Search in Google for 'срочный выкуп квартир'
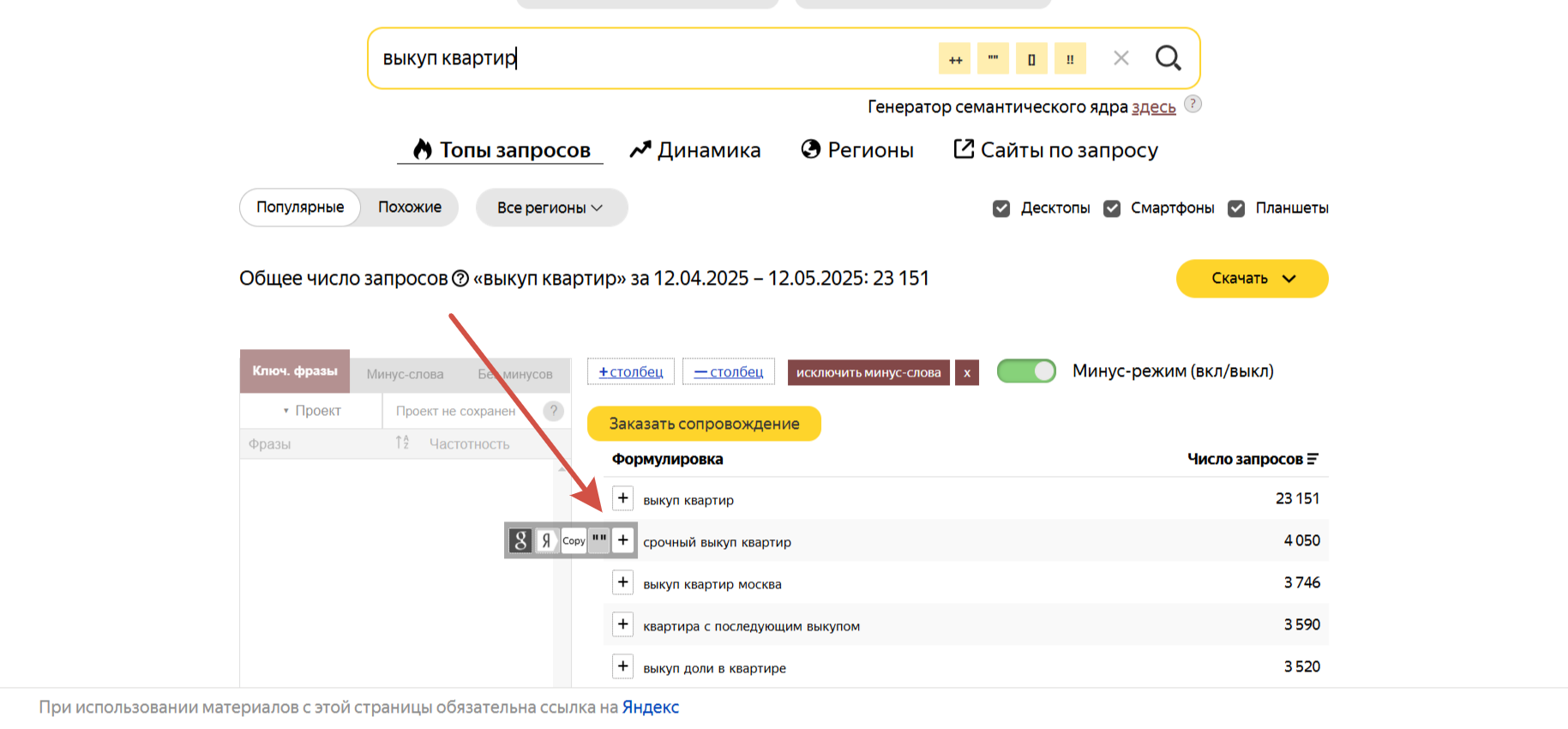The image size is (1568, 729). pos(520,540)
